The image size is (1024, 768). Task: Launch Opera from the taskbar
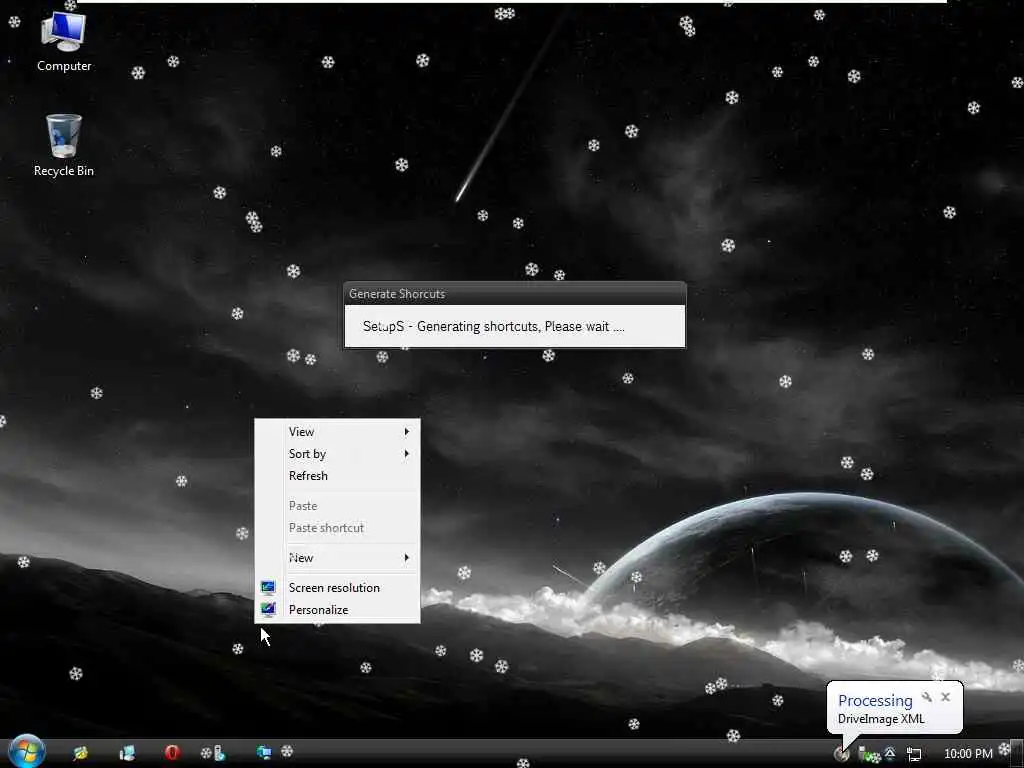172,753
